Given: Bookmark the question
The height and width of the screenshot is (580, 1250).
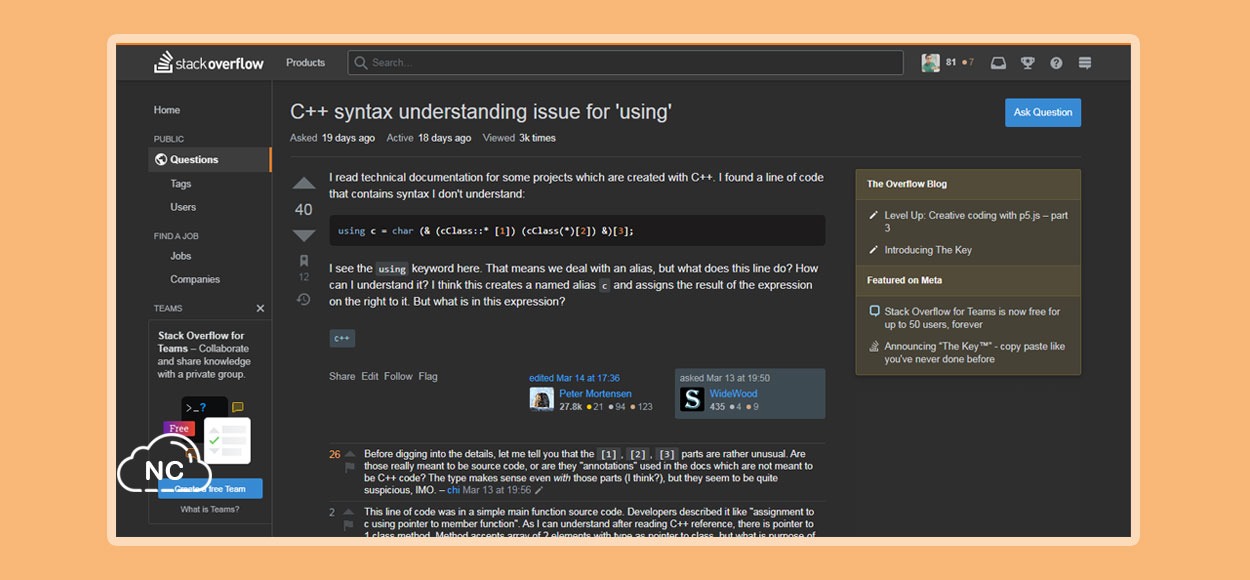Looking at the screenshot, I should click(304, 261).
